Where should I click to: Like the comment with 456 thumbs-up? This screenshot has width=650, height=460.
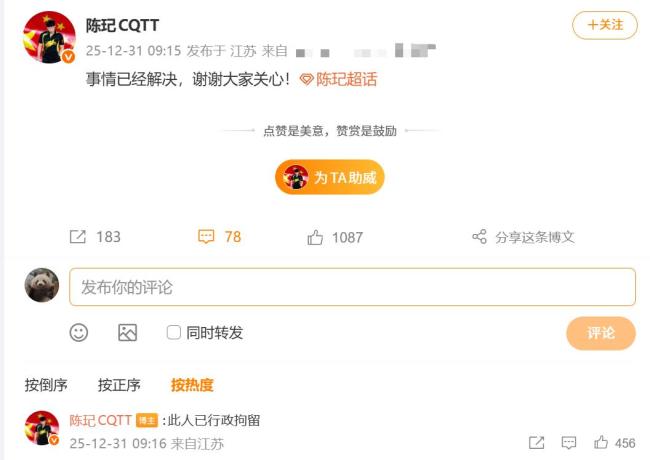coord(601,443)
